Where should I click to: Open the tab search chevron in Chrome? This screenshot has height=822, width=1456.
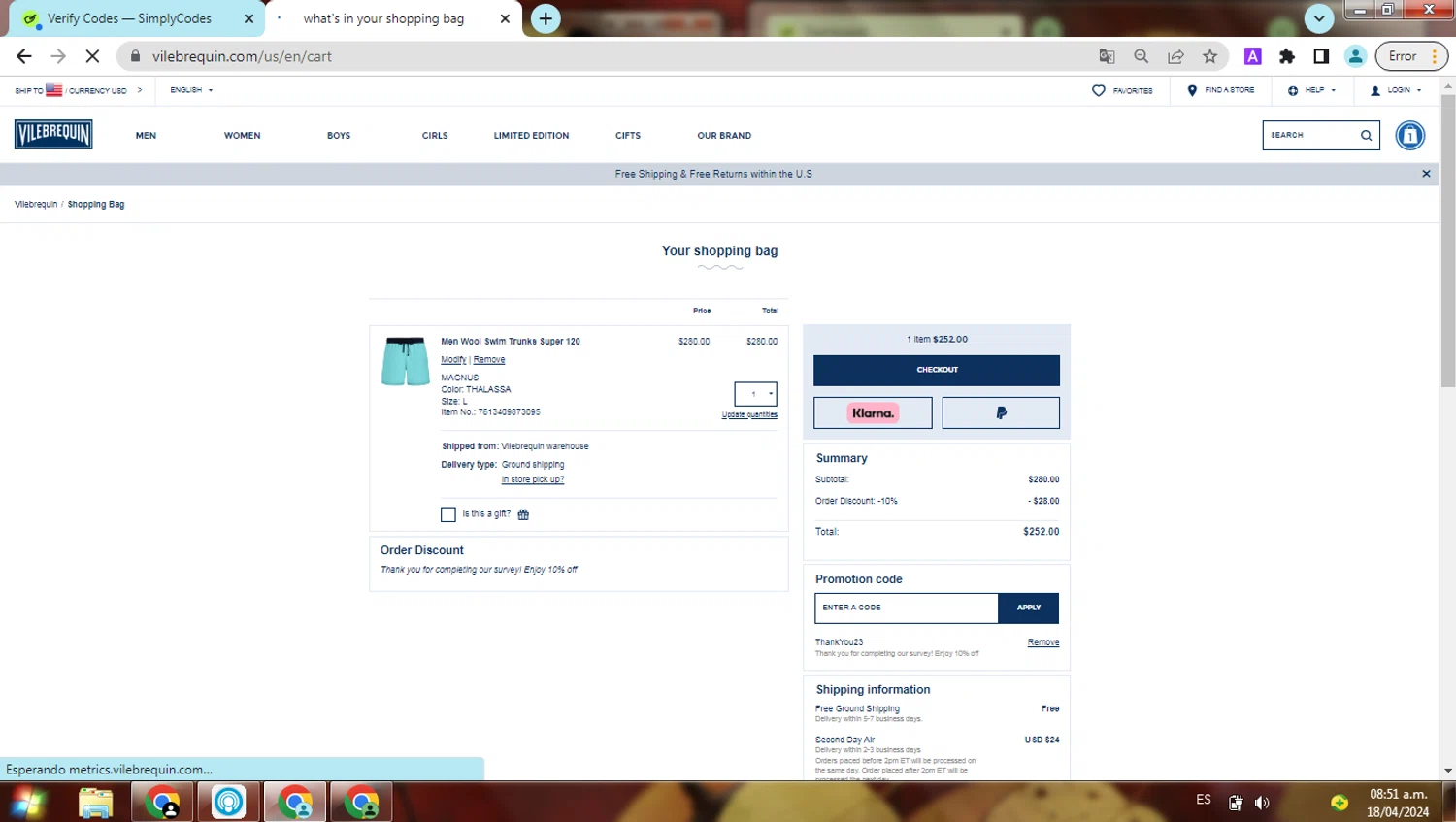coord(1318,18)
